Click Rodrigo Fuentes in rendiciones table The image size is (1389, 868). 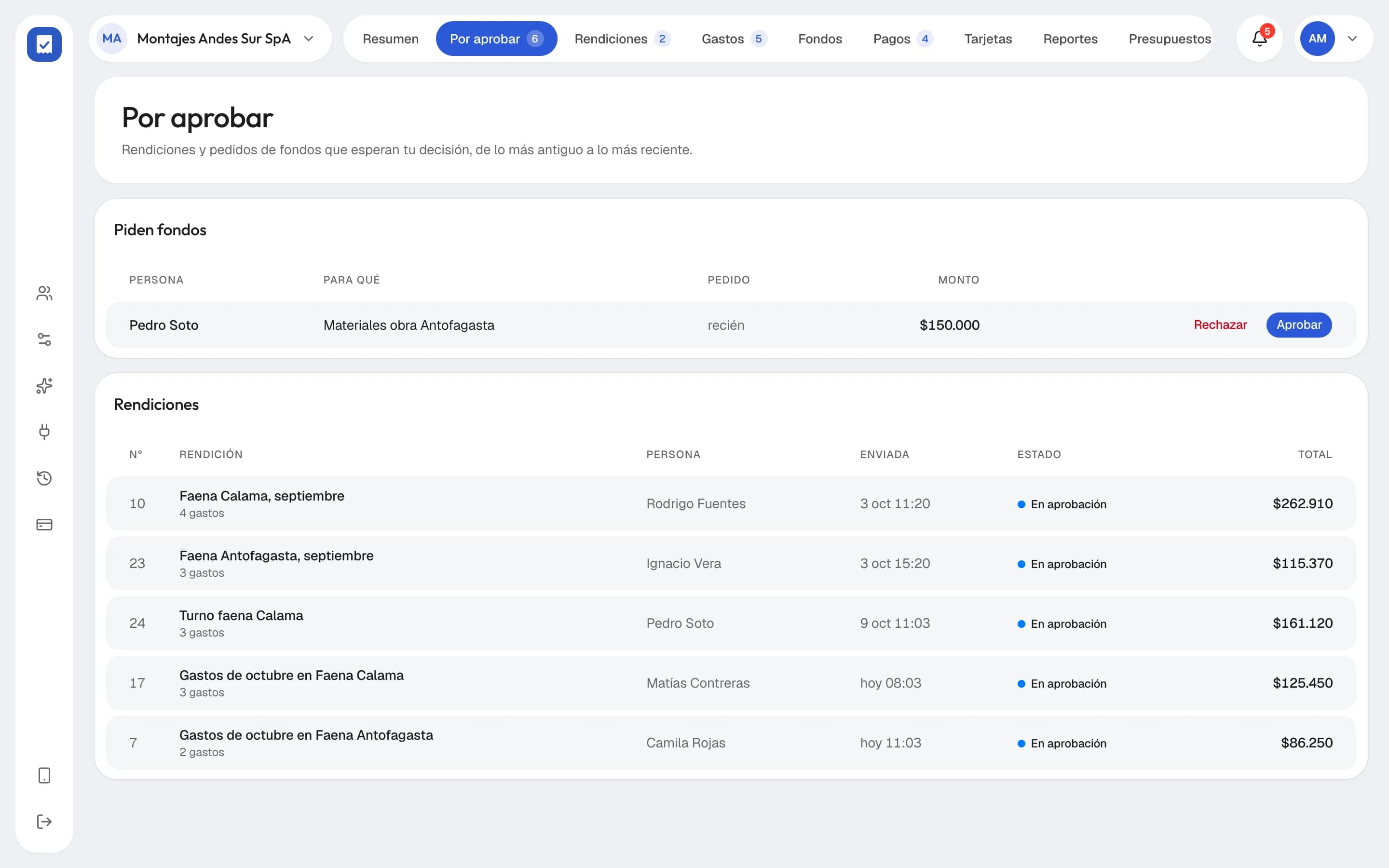(695, 503)
